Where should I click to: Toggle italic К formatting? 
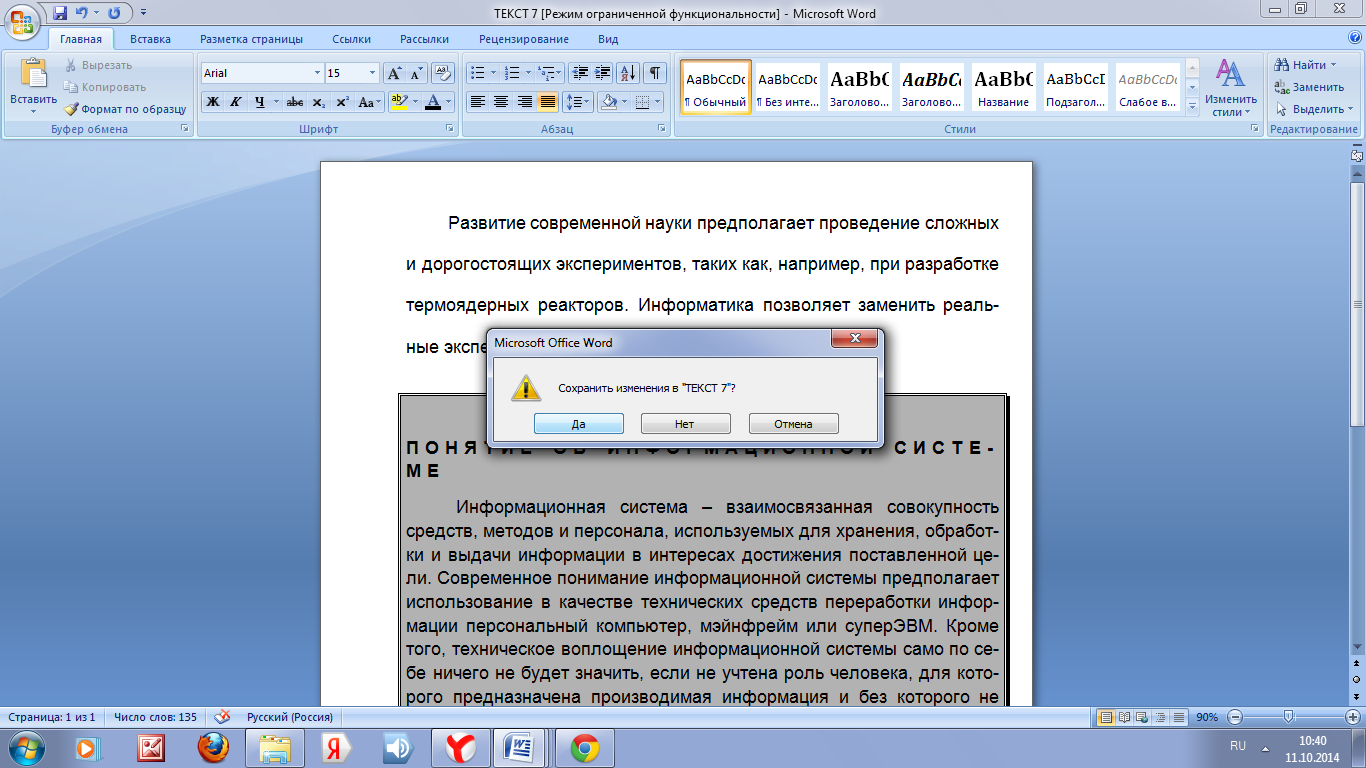pos(236,102)
